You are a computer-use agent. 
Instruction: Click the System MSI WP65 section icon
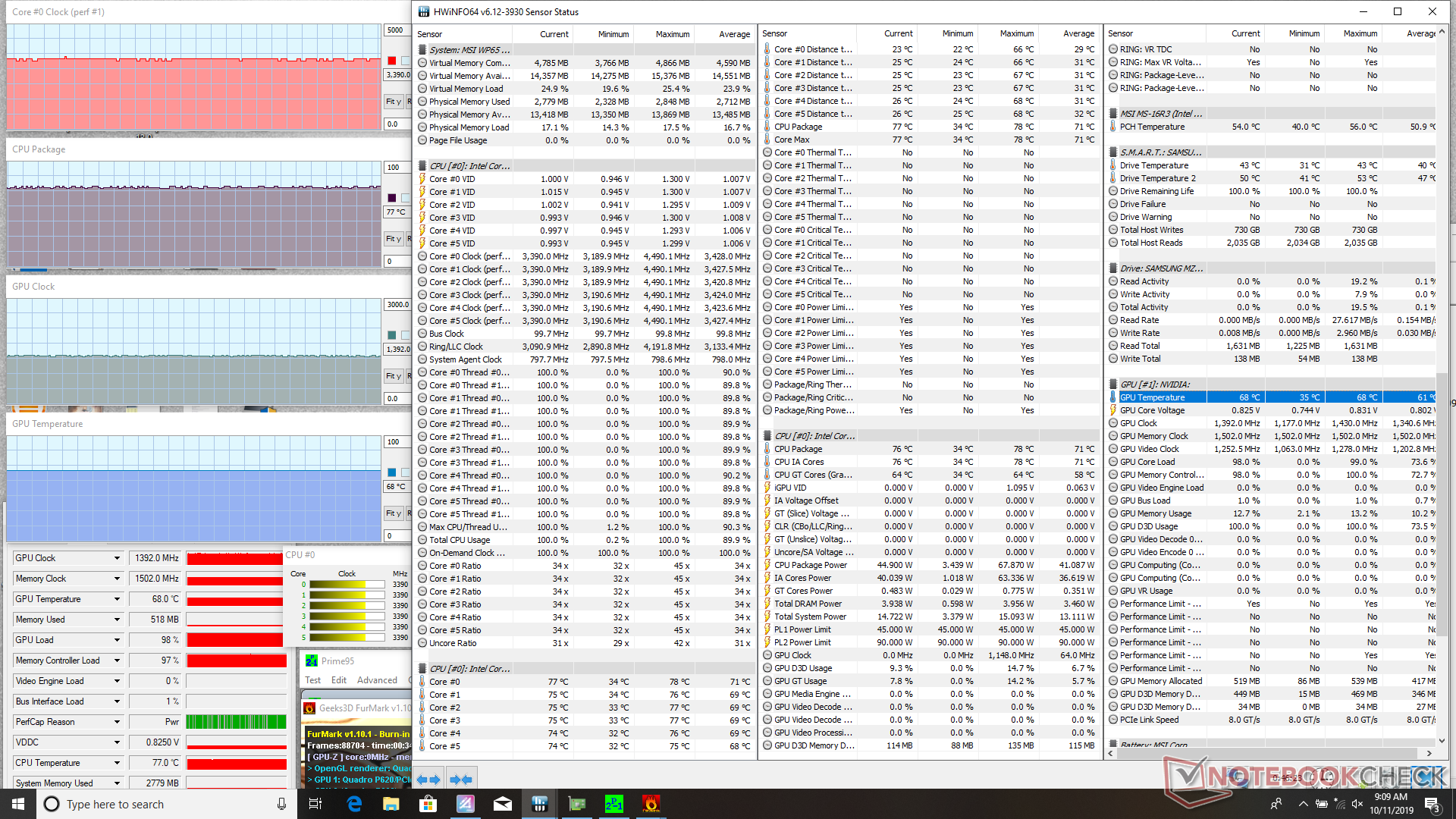(422, 50)
